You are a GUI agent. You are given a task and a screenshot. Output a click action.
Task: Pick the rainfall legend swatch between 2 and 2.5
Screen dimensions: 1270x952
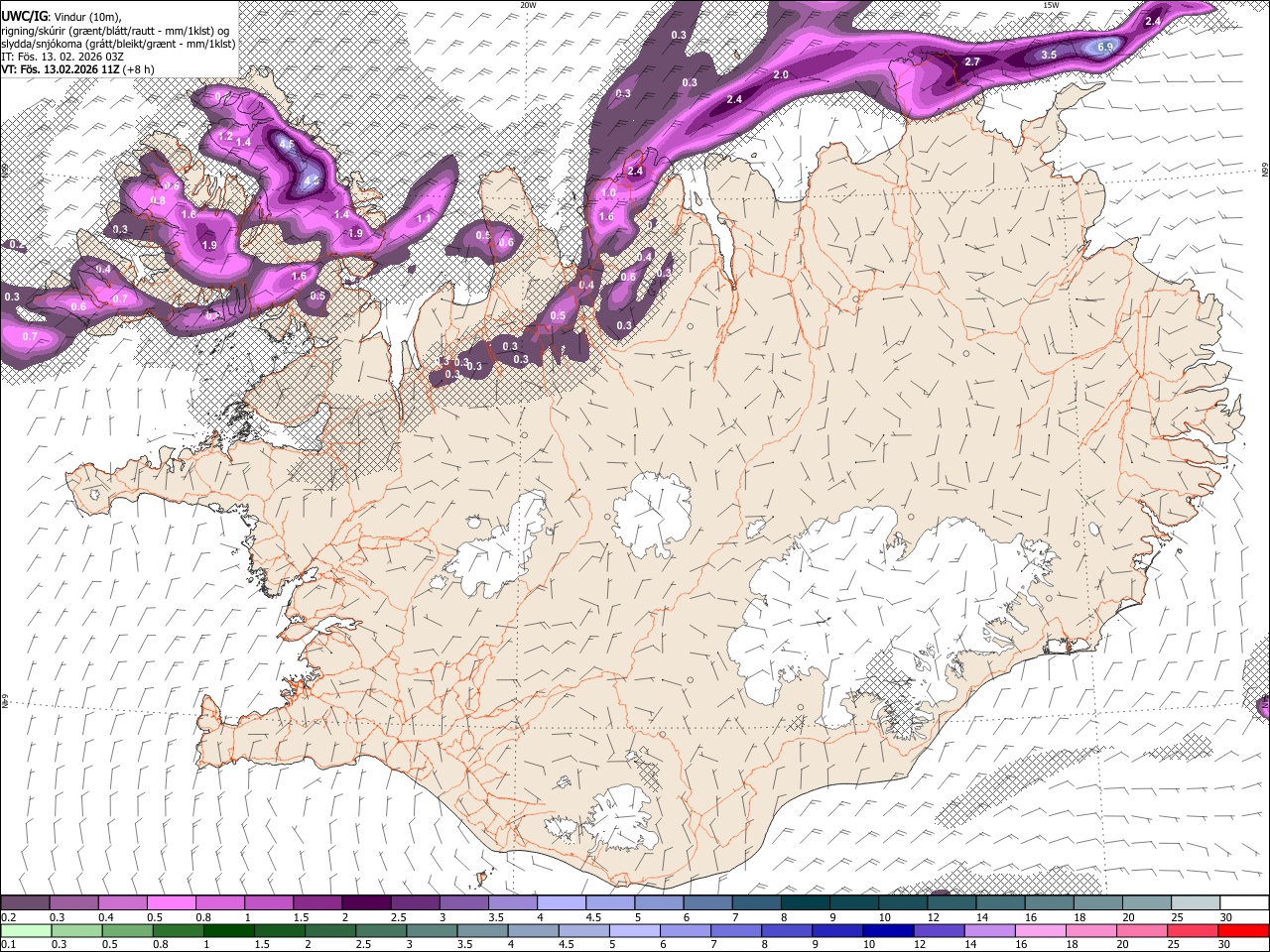click(x=330, y=931)
